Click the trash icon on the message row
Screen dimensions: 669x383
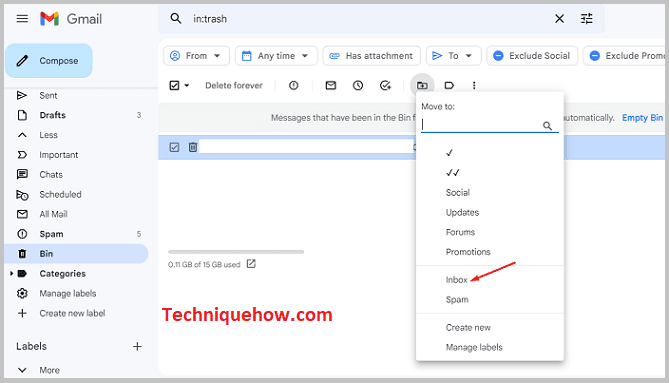193,147
